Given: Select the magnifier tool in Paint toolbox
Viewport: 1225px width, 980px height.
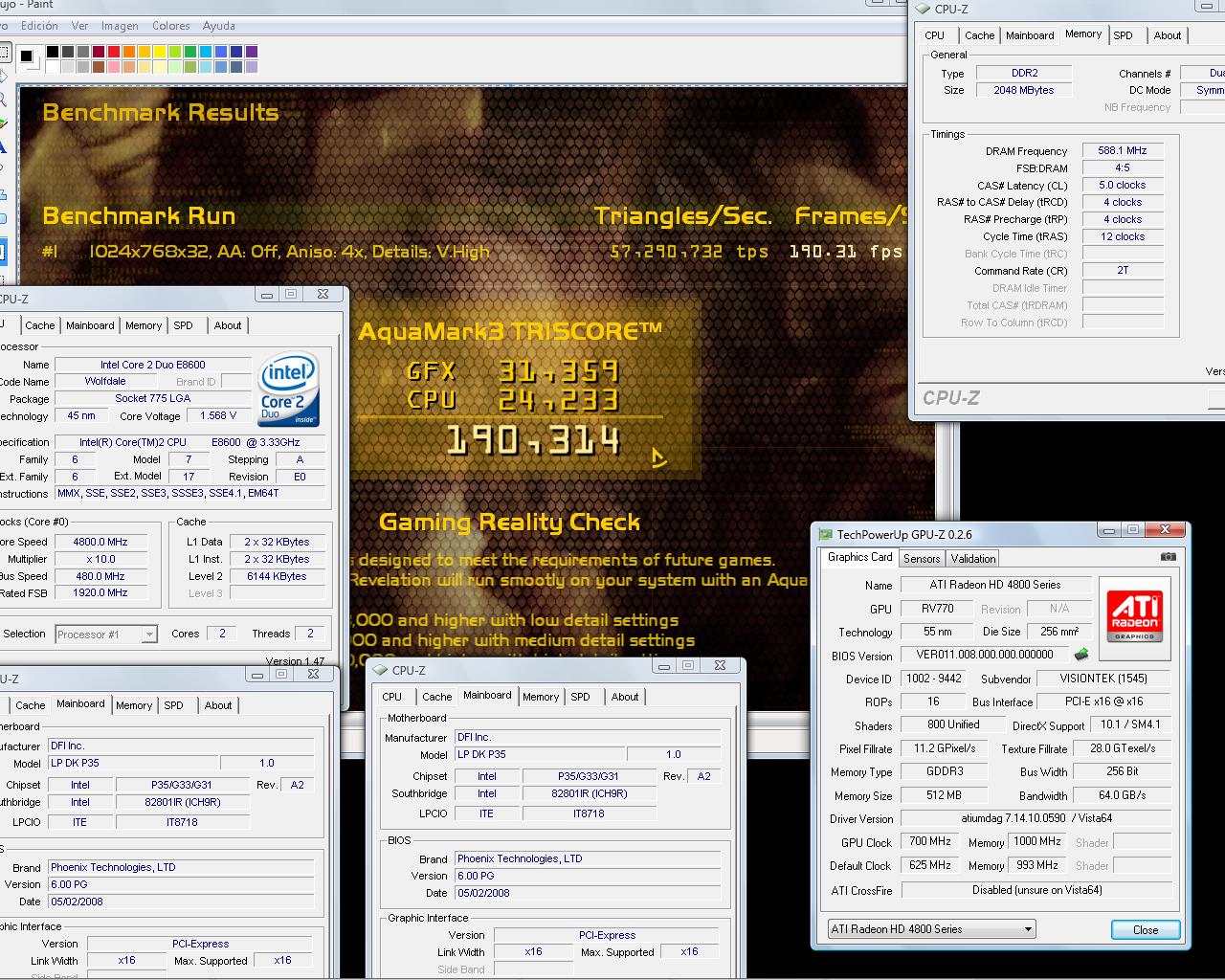Looking at the screenshot, I should [x=3, y=100].
